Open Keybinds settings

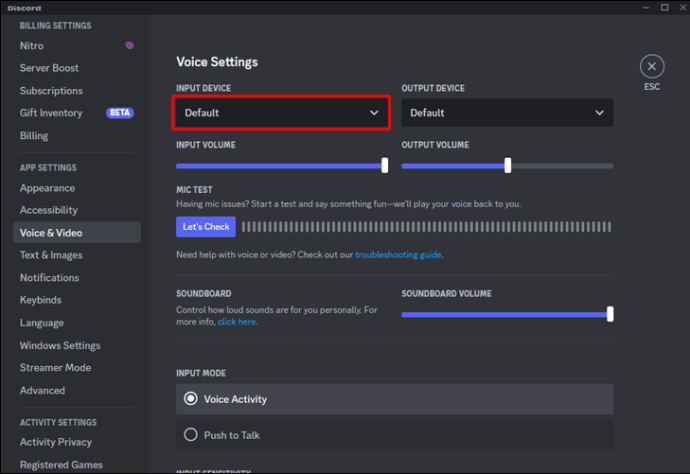coord(40,300)
